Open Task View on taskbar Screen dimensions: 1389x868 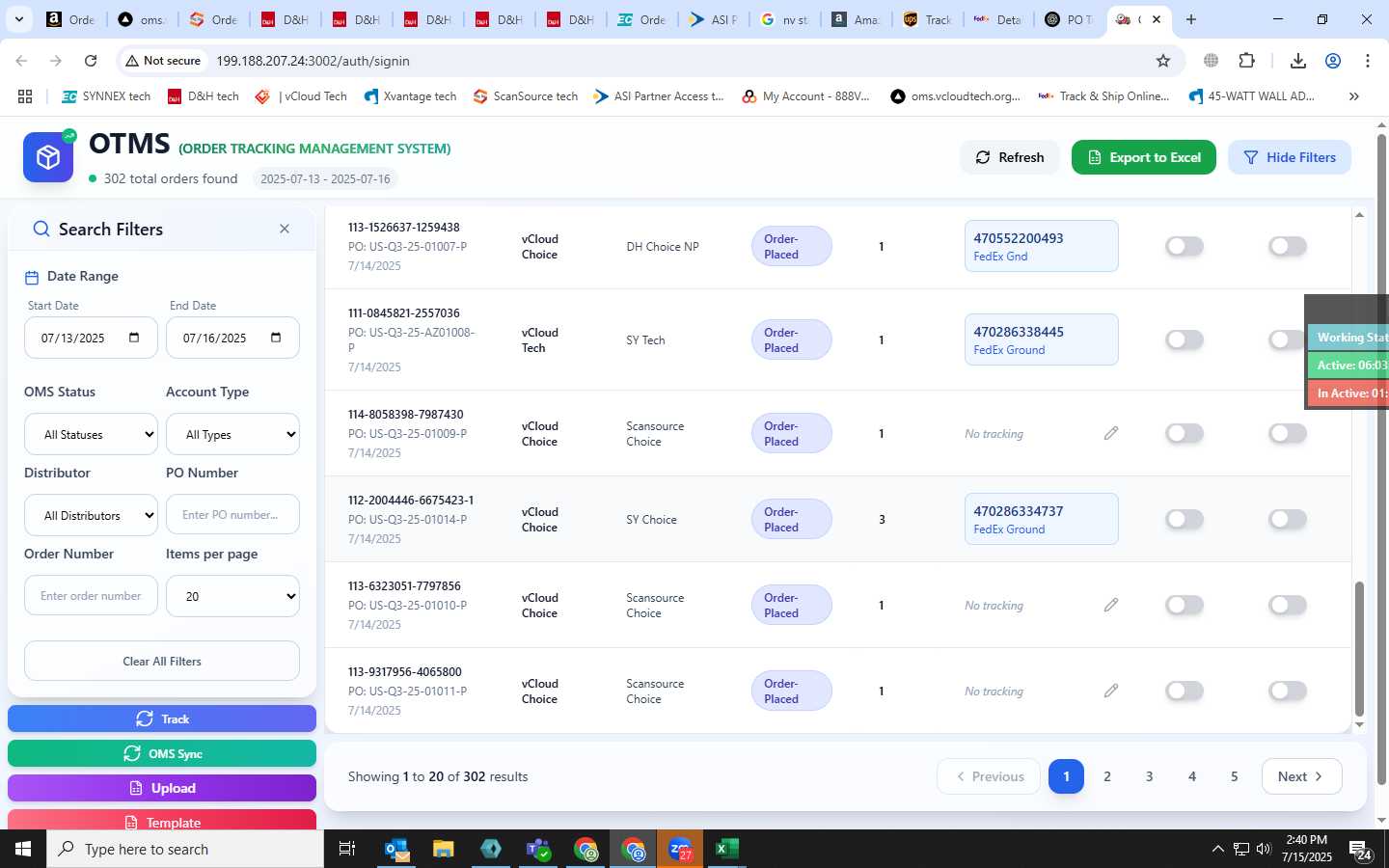coord(346,849)
